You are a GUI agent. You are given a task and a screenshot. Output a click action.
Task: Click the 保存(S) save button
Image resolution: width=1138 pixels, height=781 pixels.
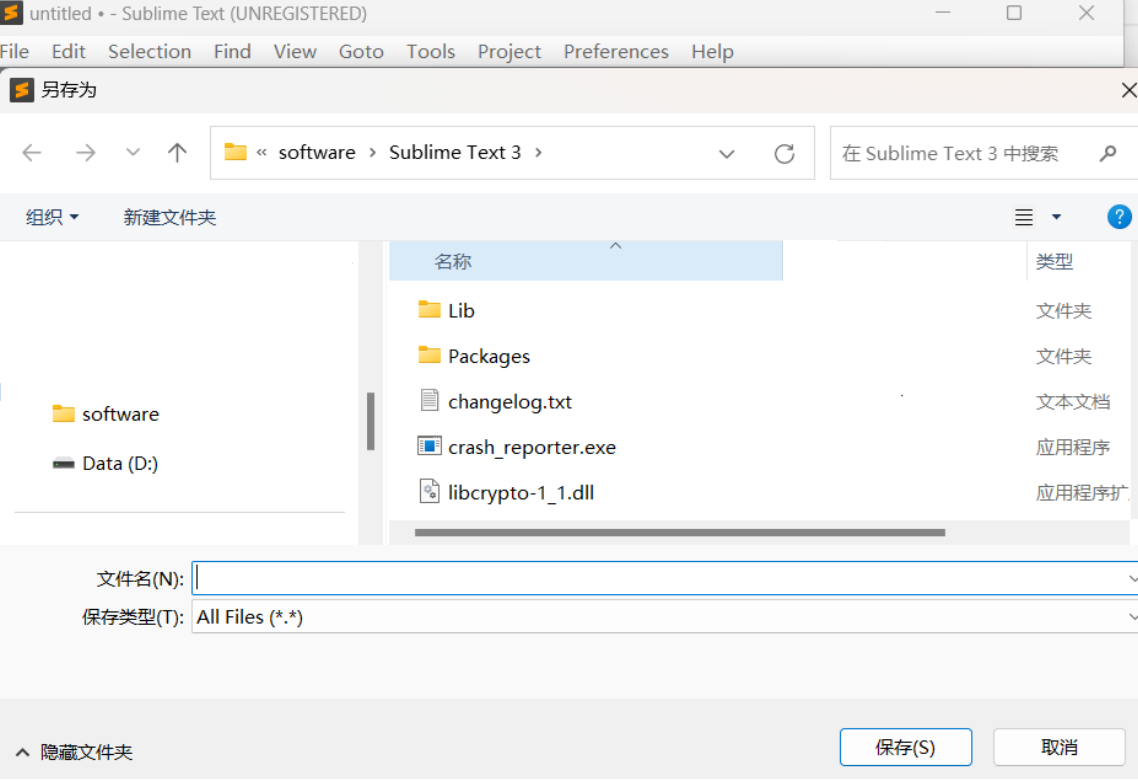click(905, 747)
